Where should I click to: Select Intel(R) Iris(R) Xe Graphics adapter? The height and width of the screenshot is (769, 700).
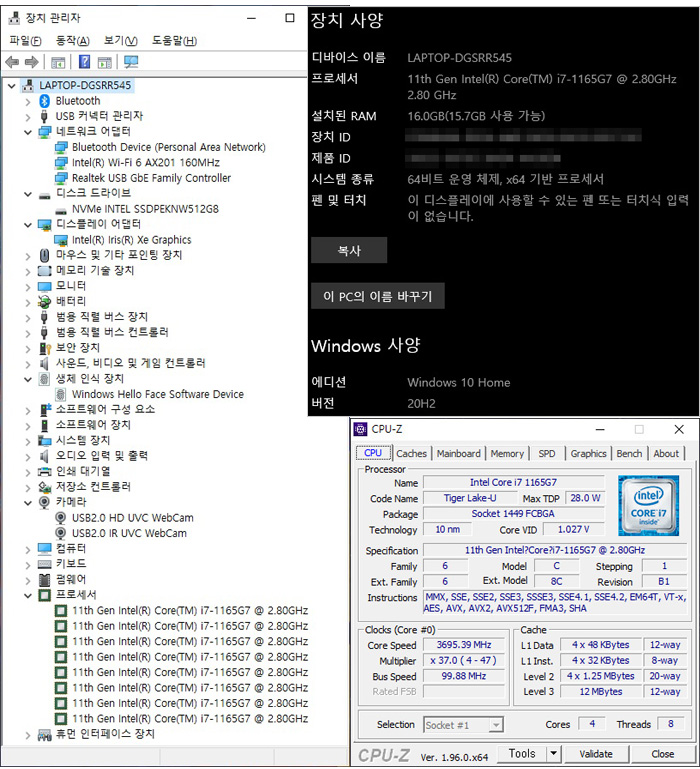click(131, 240)
